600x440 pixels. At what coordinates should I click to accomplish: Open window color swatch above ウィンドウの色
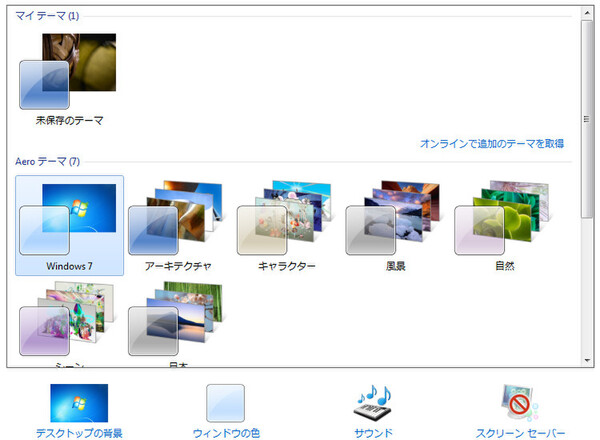coord(225,403)
